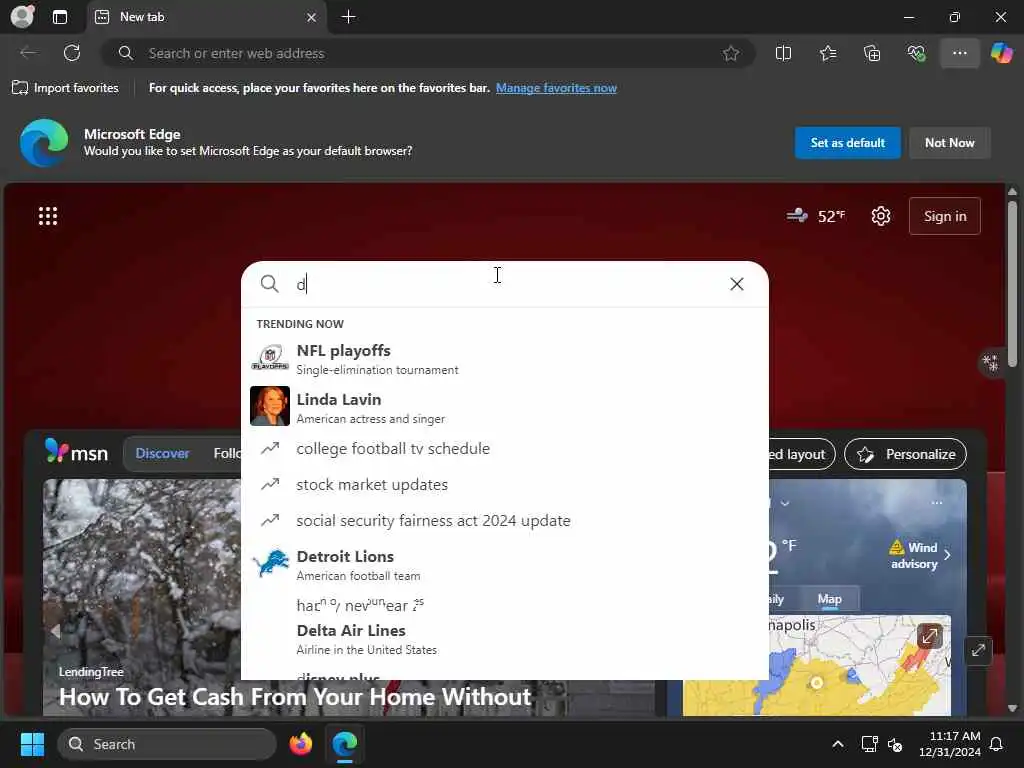The height and width of the screenshot is (768, 1024).
Task: Expand the weather map with orange arrow icon
Action: coord(929,635)
